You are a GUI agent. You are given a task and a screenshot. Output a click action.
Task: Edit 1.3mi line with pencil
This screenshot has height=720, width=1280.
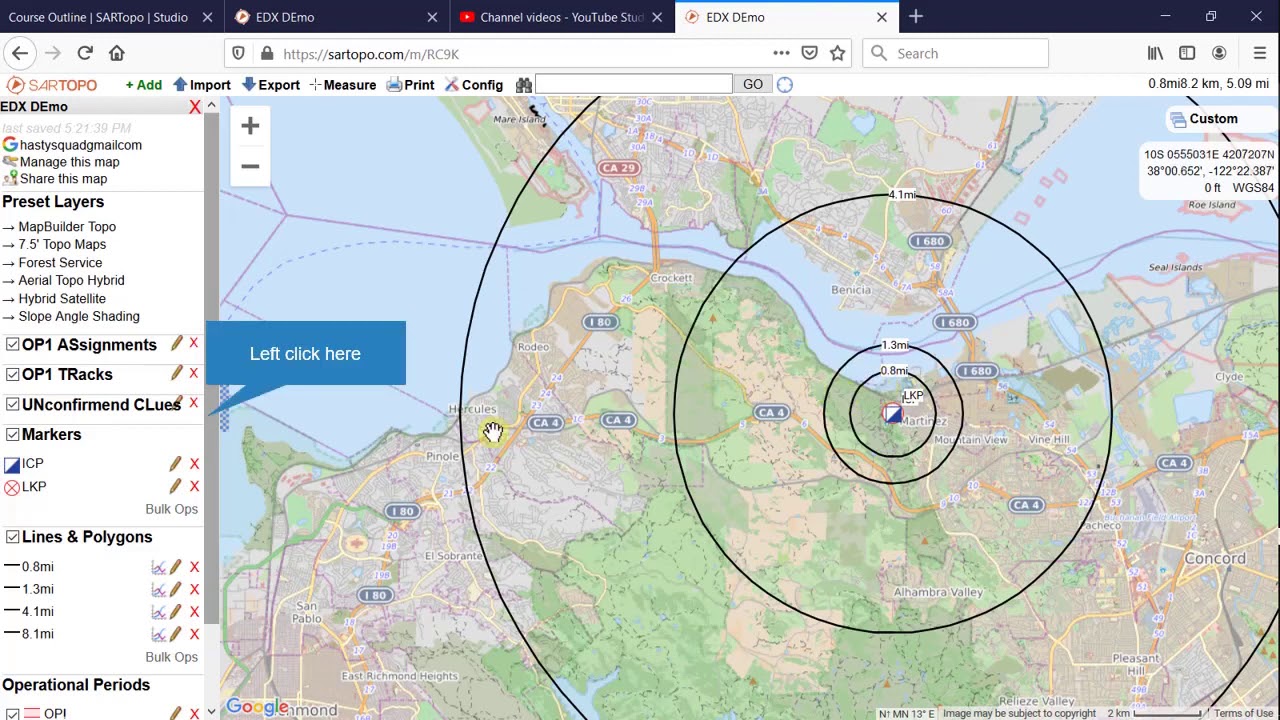(176, 590)
